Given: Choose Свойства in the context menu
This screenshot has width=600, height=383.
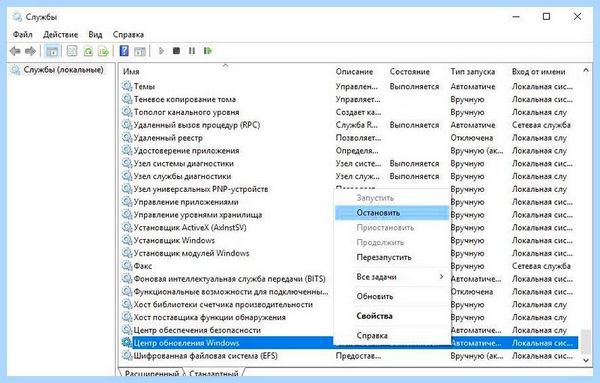Looking at the screenshot, I should tap(392, 316).
